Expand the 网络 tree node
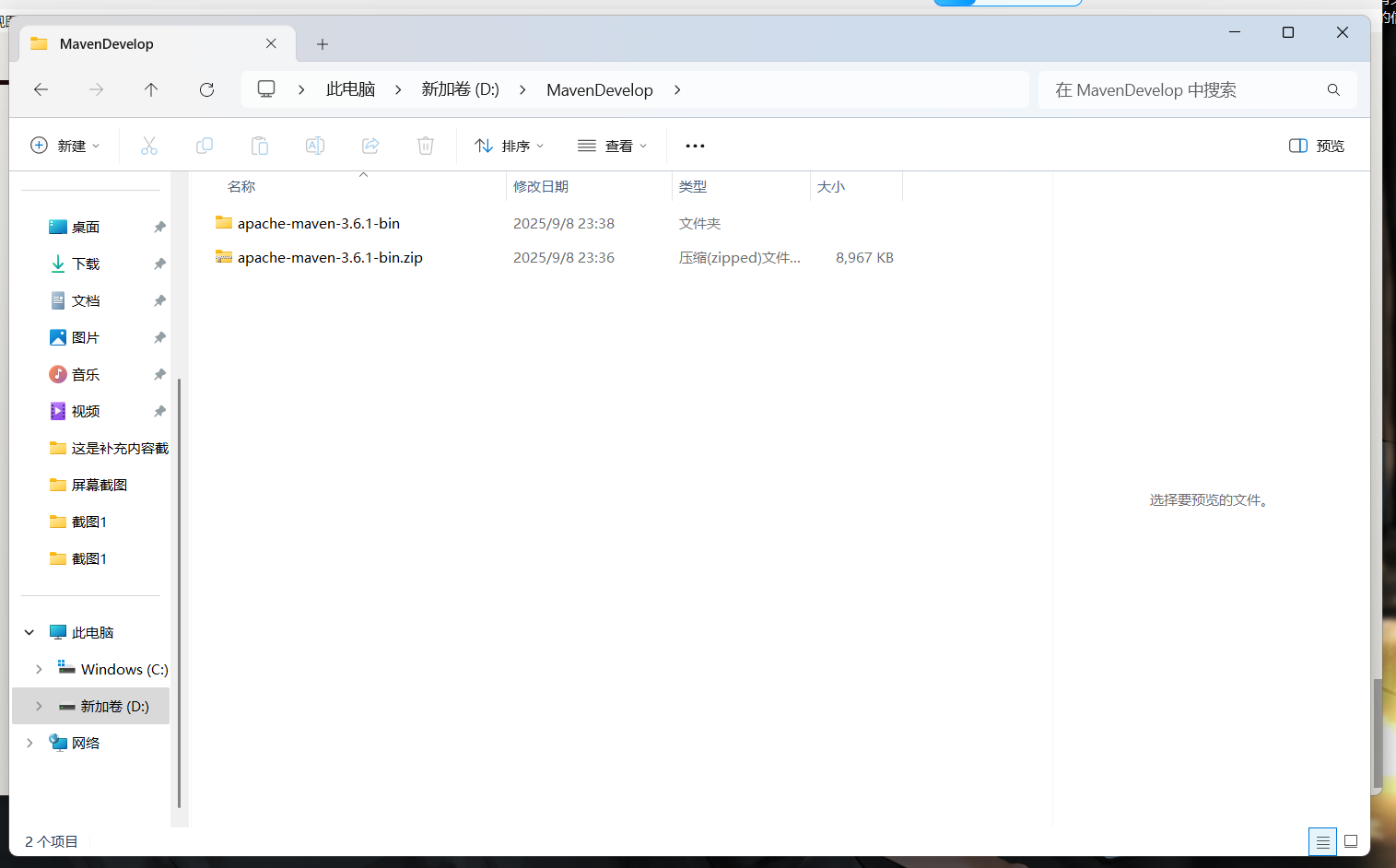The width and height of the screenshot is (1396, 868). 29,743
